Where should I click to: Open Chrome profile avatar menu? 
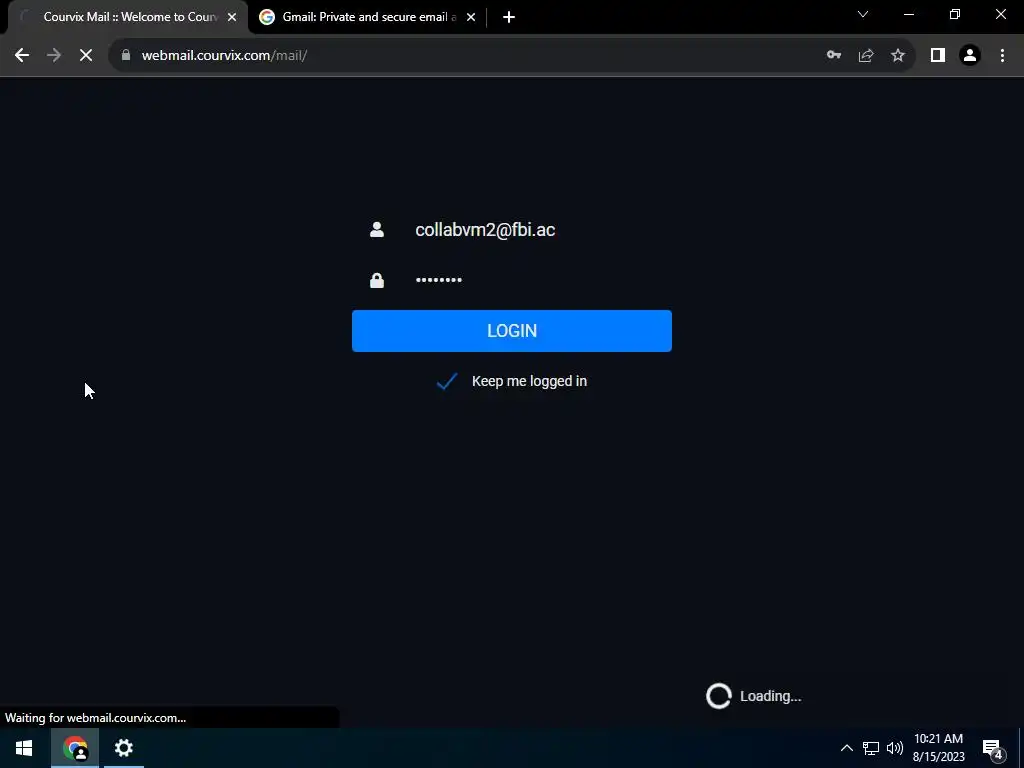pos(970,56)
